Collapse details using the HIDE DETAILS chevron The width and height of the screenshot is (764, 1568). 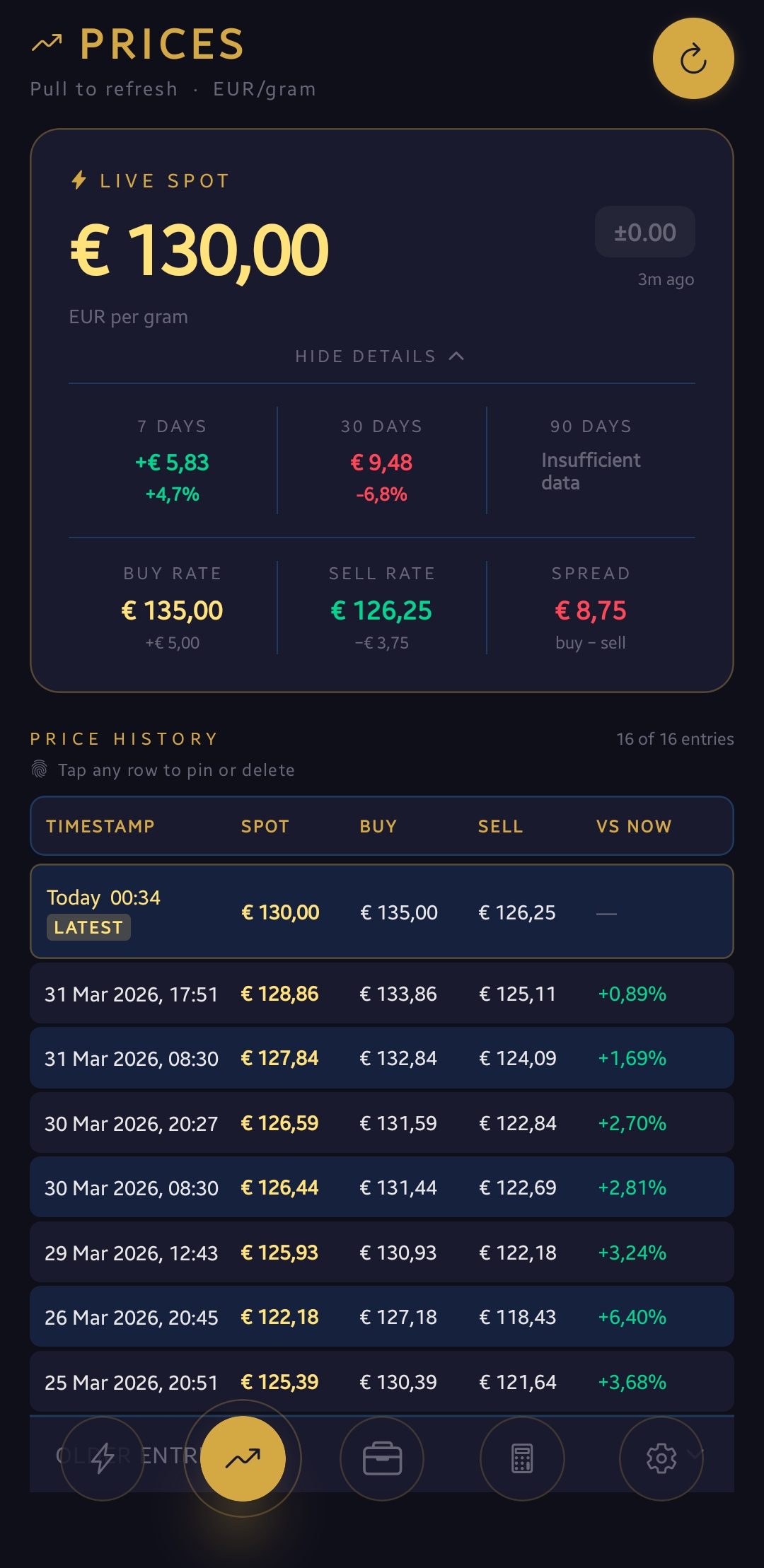pyautogui.click(x=456, y=356)
